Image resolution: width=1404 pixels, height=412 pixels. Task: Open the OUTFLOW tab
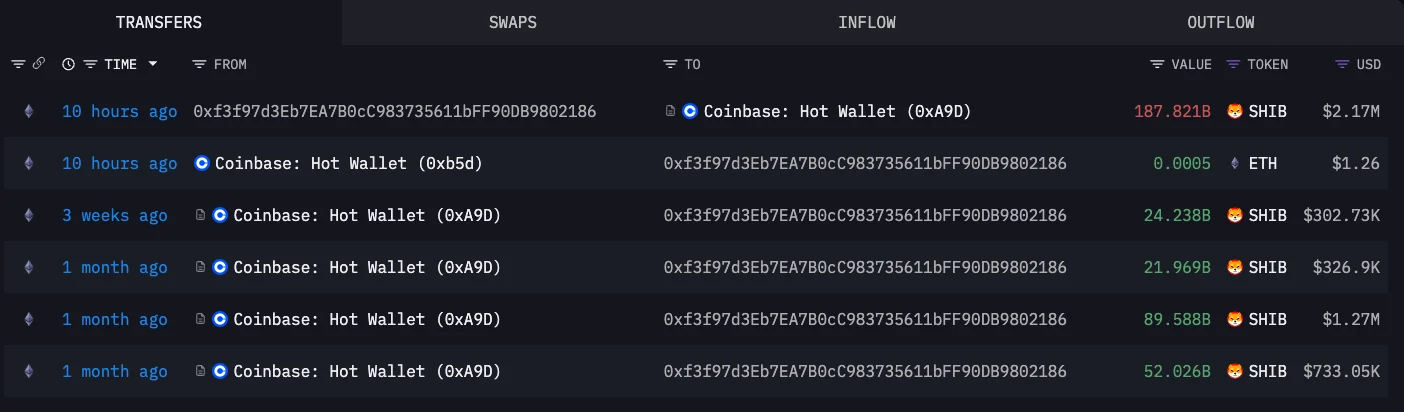tap(1220, 22)
